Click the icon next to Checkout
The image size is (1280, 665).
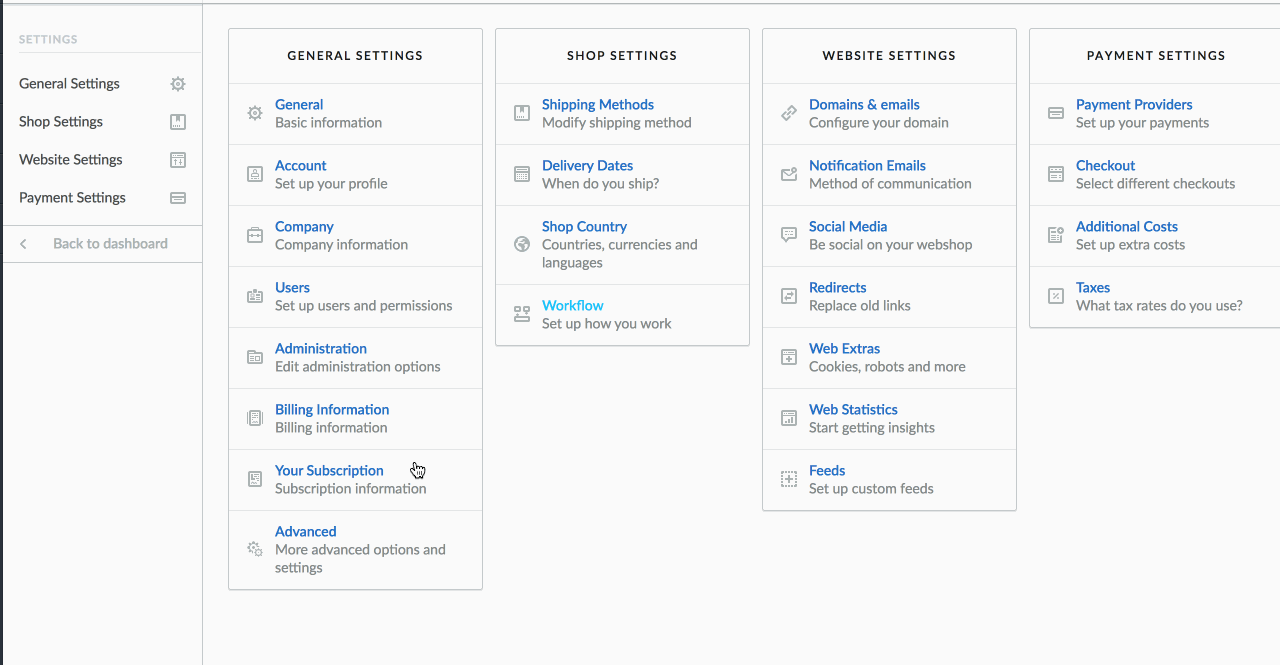point(1056,174)
